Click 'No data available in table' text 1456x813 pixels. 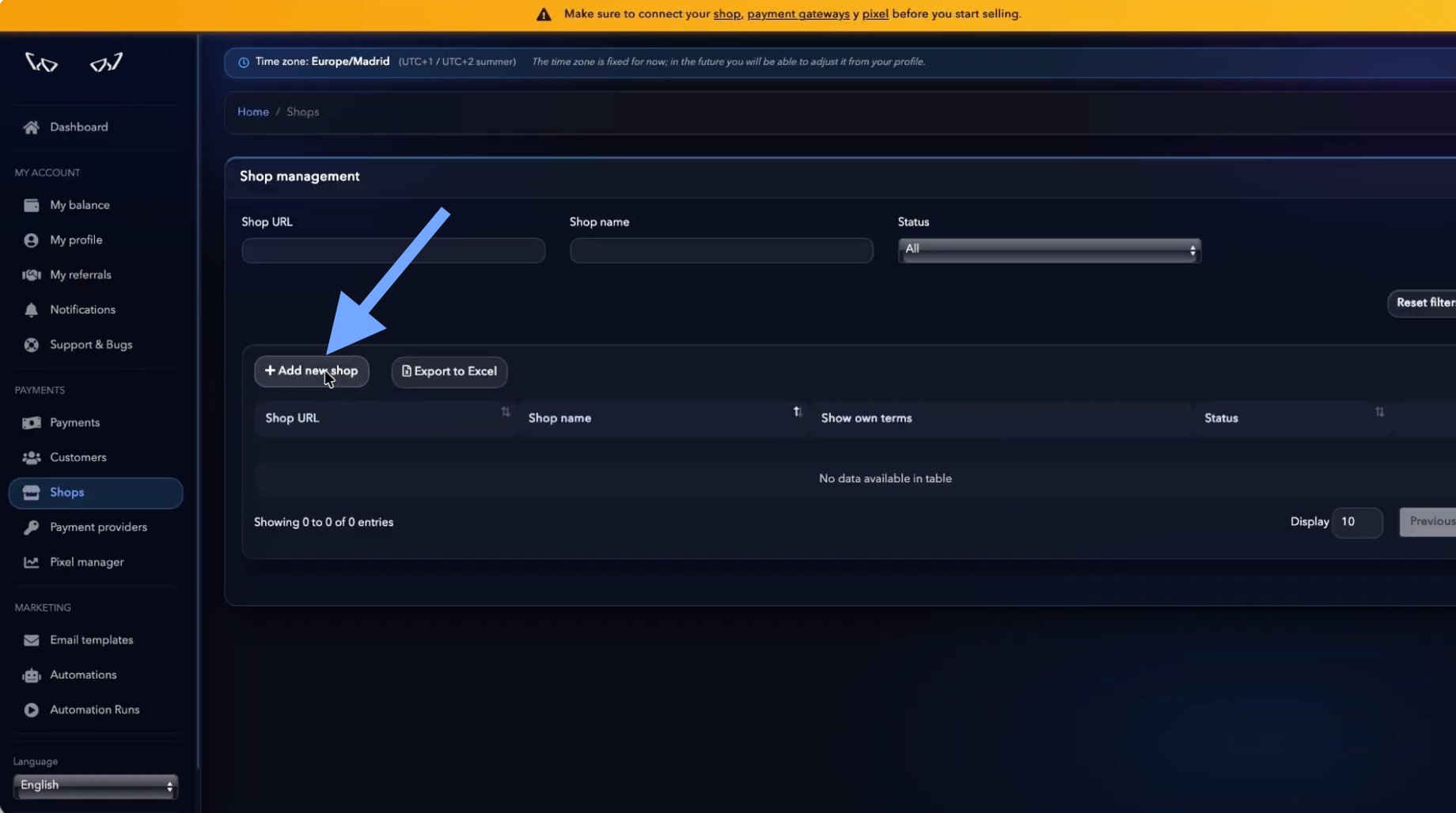(885, 479)
